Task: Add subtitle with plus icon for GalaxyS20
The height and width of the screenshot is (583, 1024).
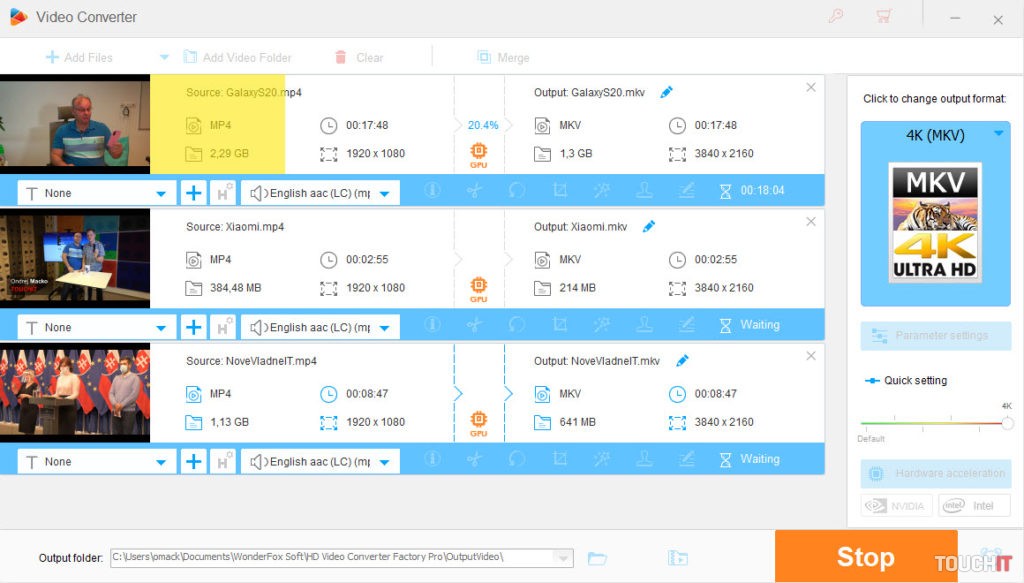Action: (194, 192)
